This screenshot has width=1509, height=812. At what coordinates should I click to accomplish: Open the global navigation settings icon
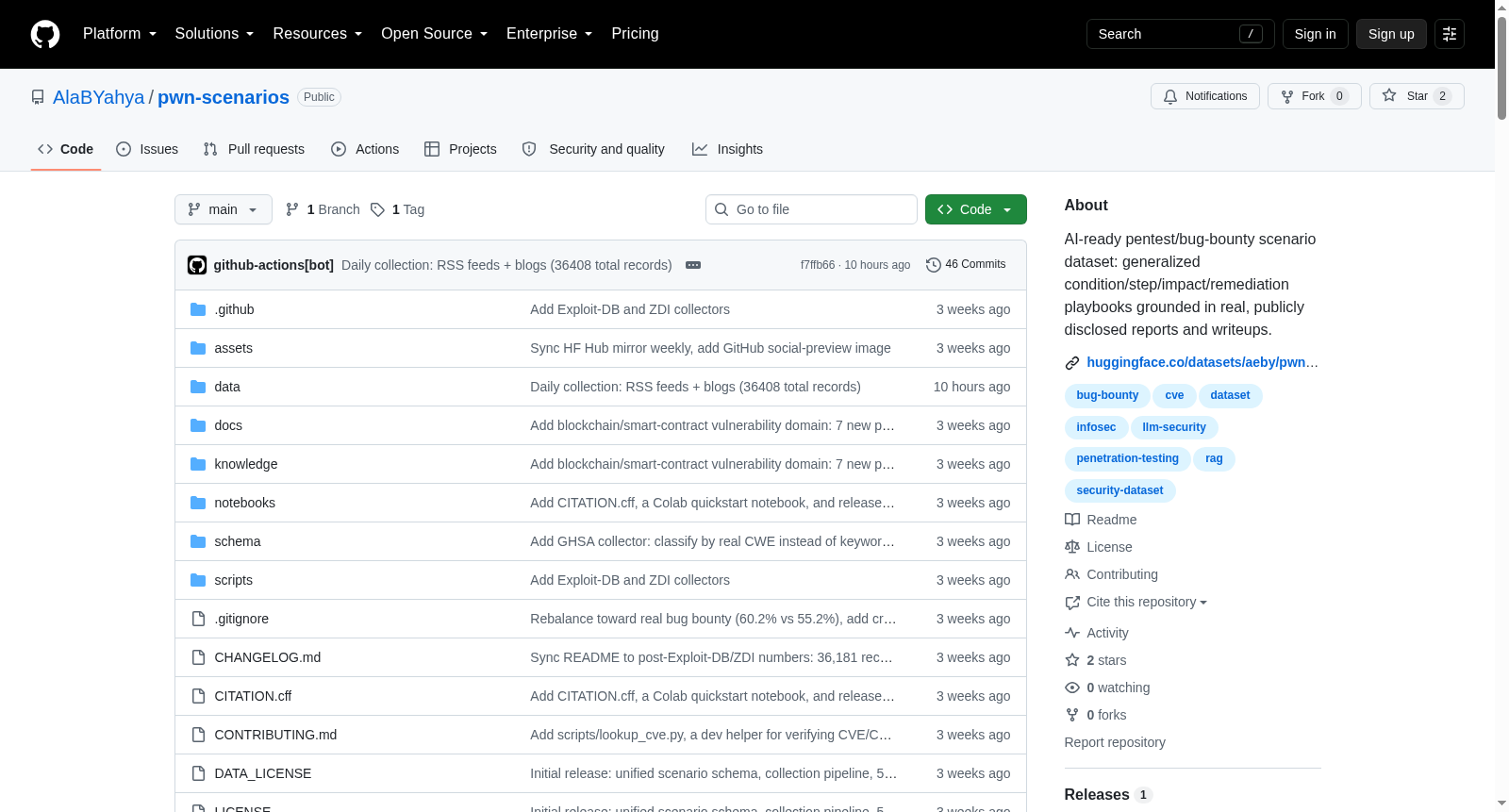(1450, 34)
